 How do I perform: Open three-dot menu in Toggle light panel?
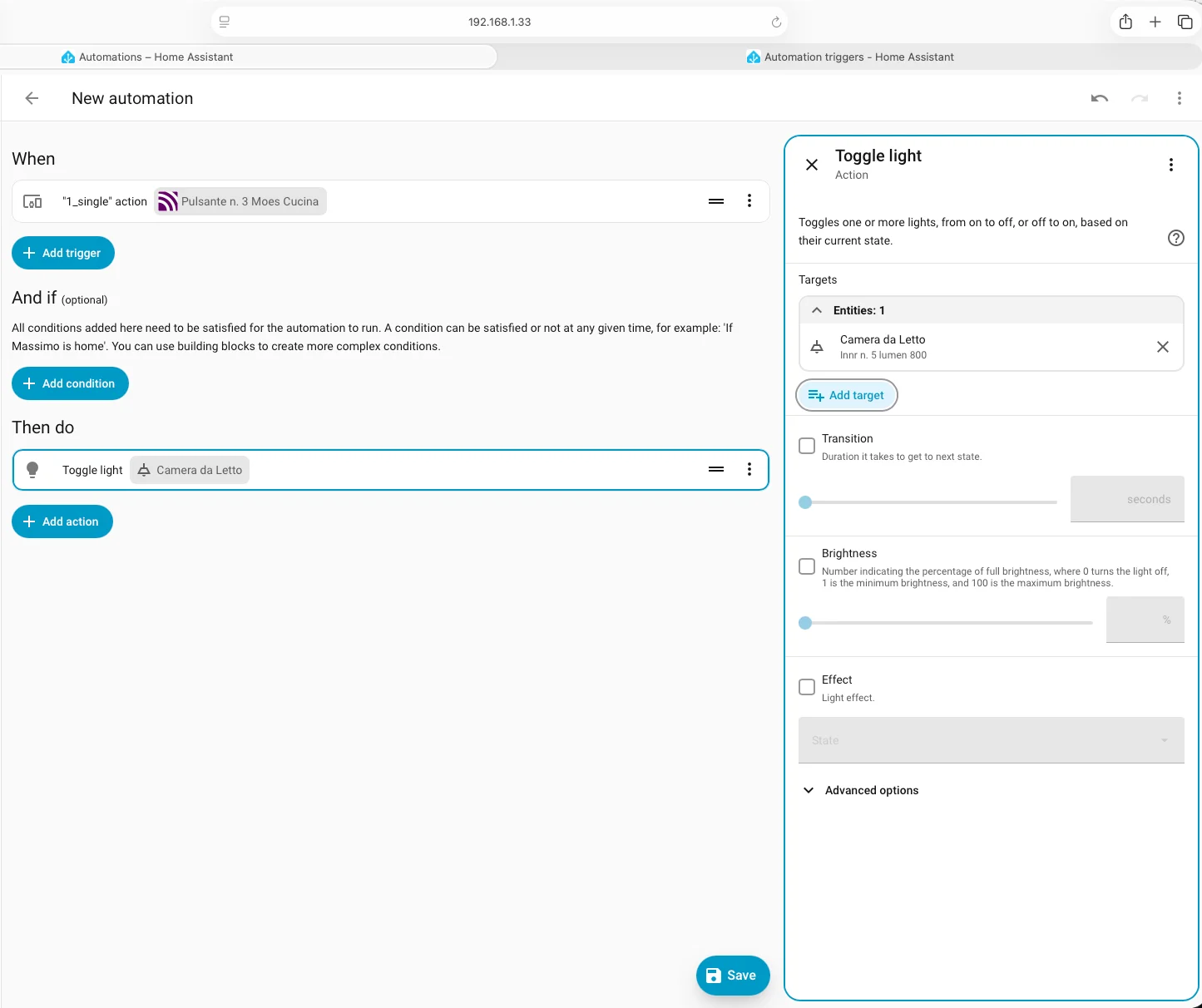[x=1171, y=165]
